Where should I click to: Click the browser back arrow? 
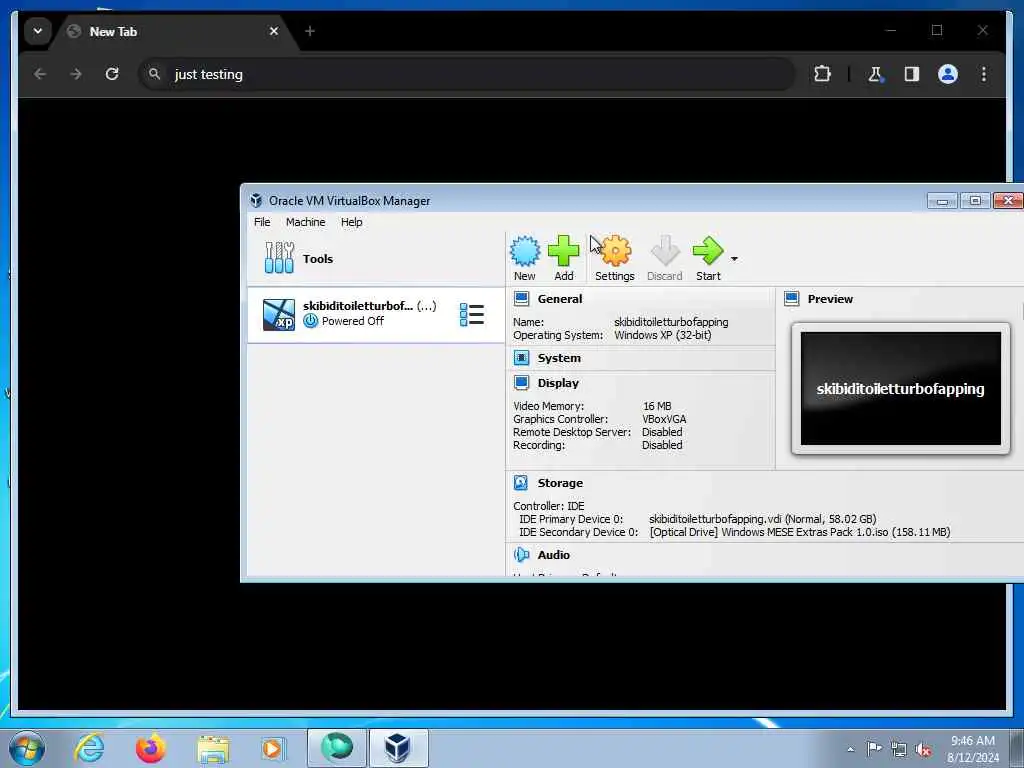[x=40, y=74]
